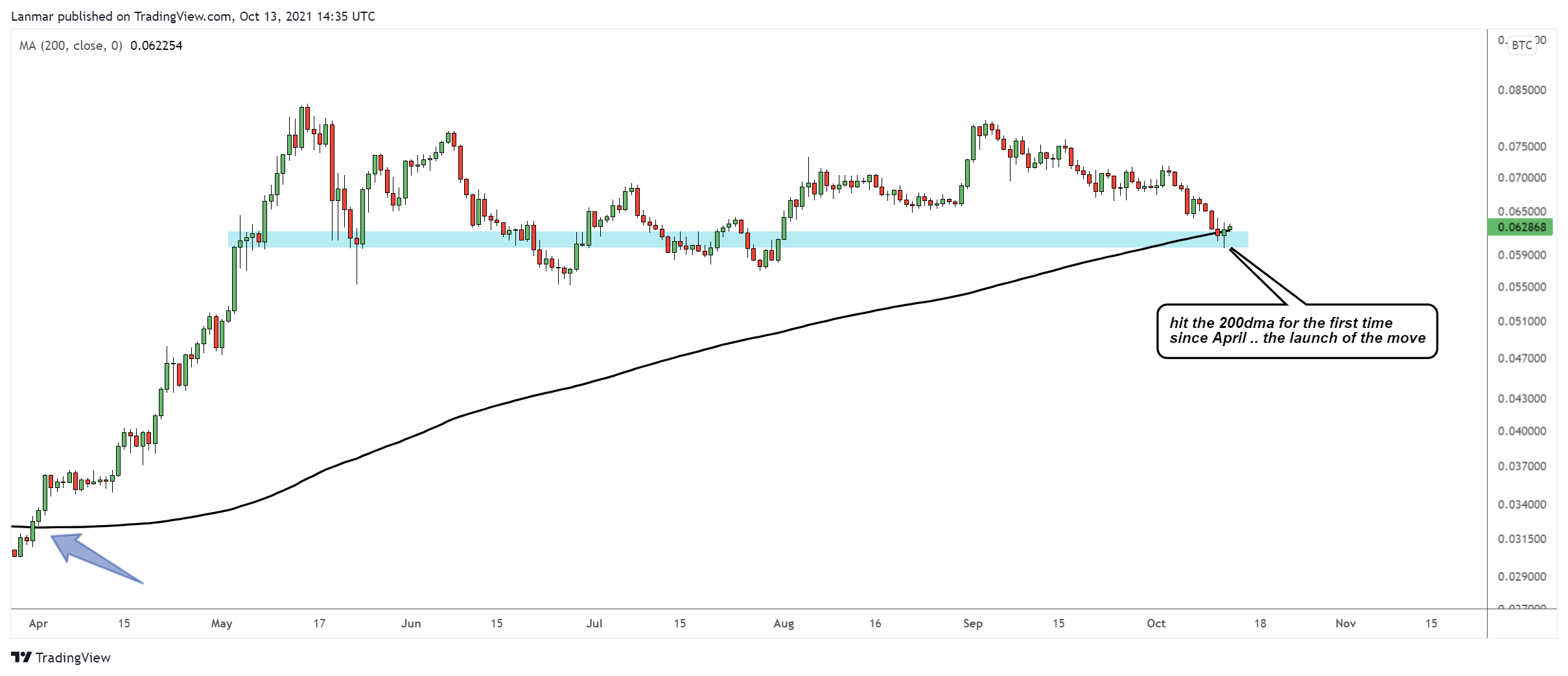The width and height of the screenshot is (1568, 676).
Task: Click the header text 'Lanmar published on TradingView.com'
Action: (122, 16)
